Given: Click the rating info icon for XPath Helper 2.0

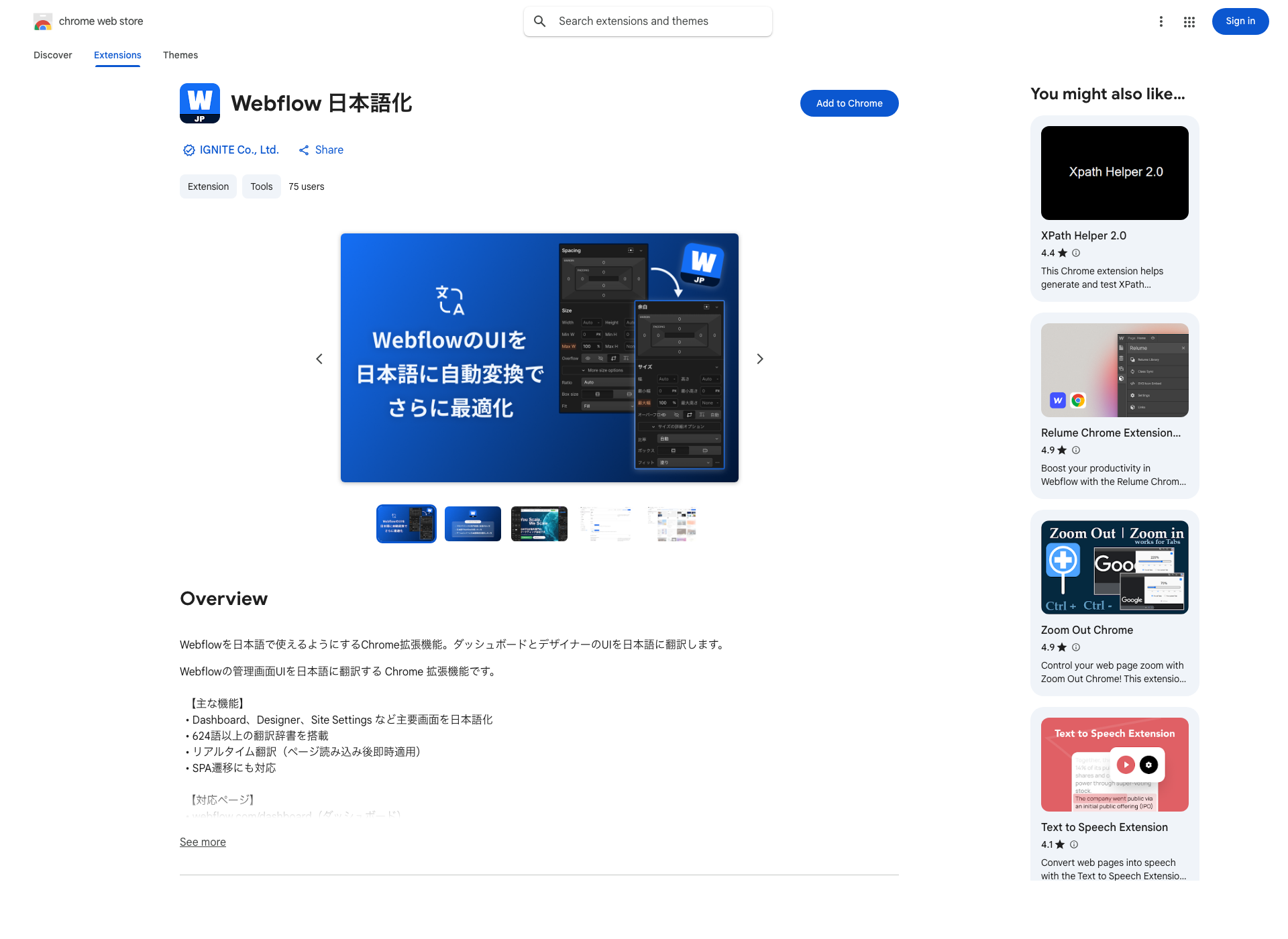Looking at the screenshot, I should click(x=1076, y=253).
